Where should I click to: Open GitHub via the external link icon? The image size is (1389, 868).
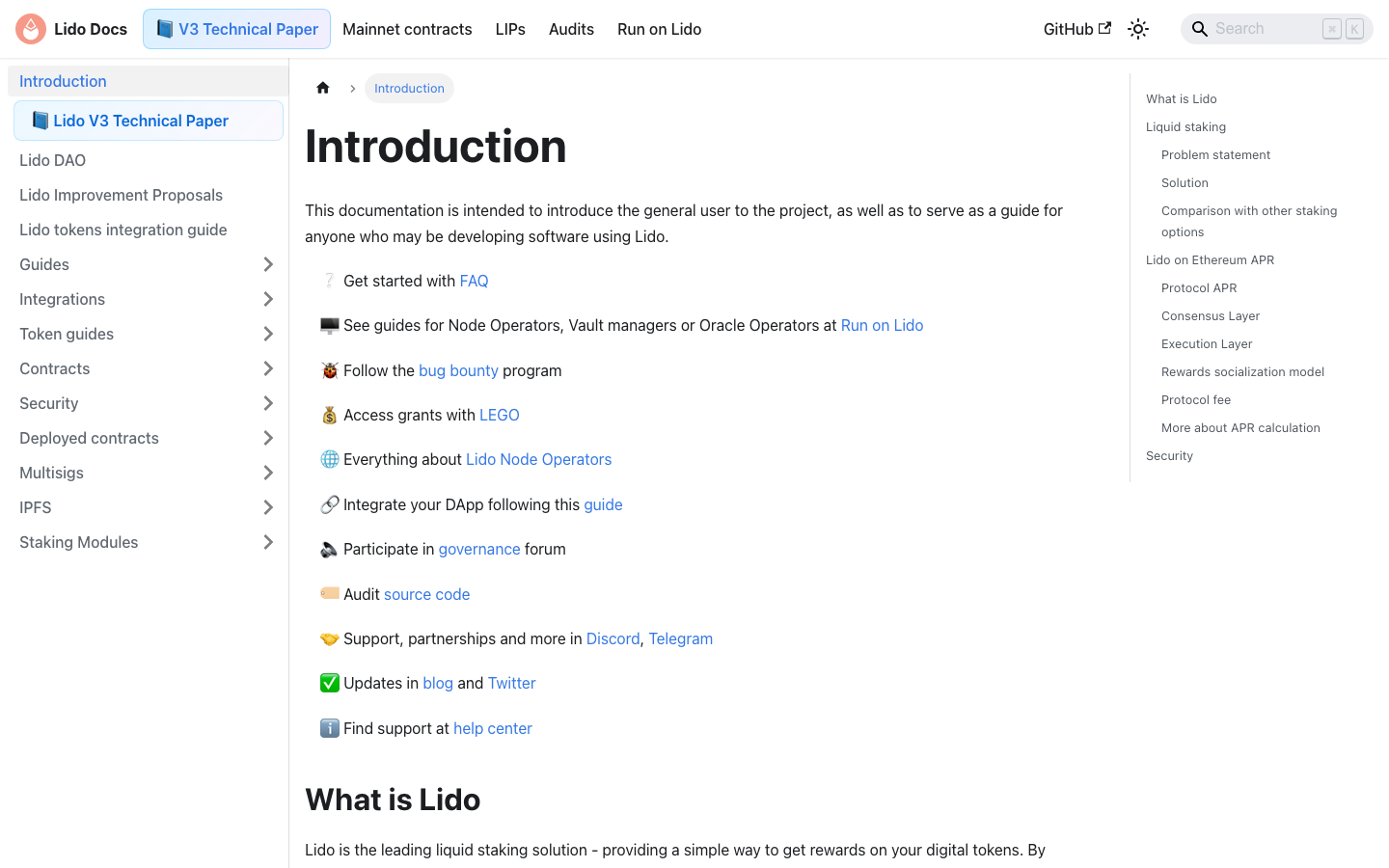(1106, 28)
